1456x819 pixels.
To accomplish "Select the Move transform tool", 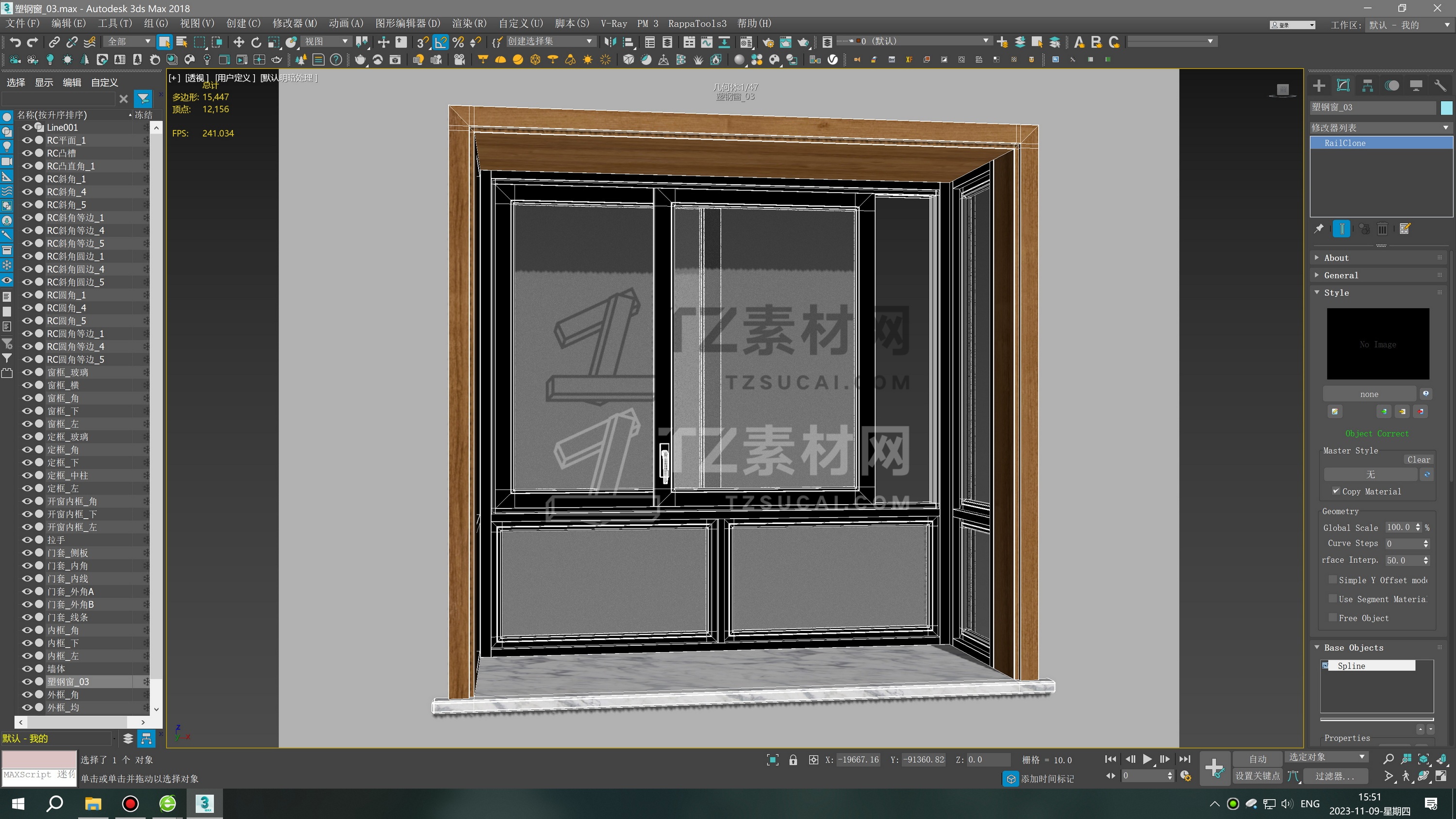I will click(238, 42).
